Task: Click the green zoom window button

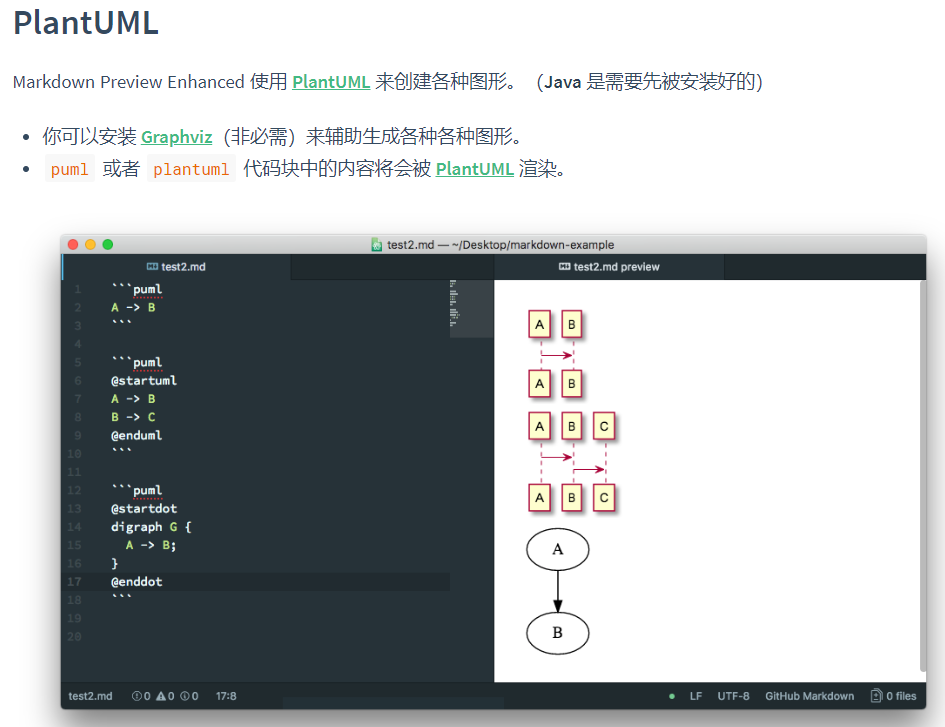Action: (x=108, y=244)
